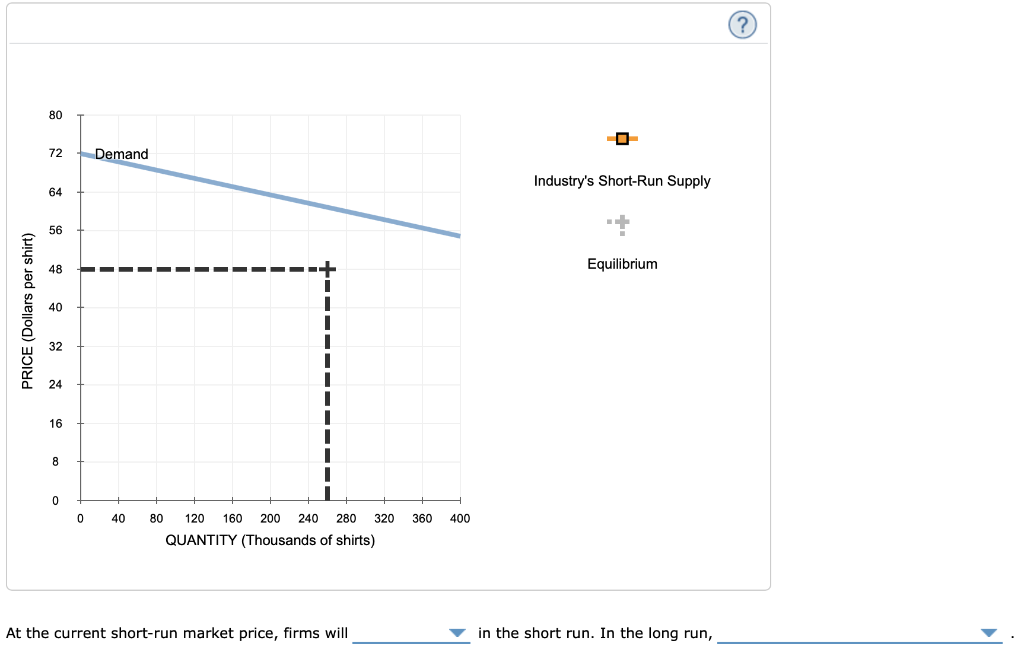Open the question mark help icon
This screenshot has width=1024, height=656.
[742, 24]
